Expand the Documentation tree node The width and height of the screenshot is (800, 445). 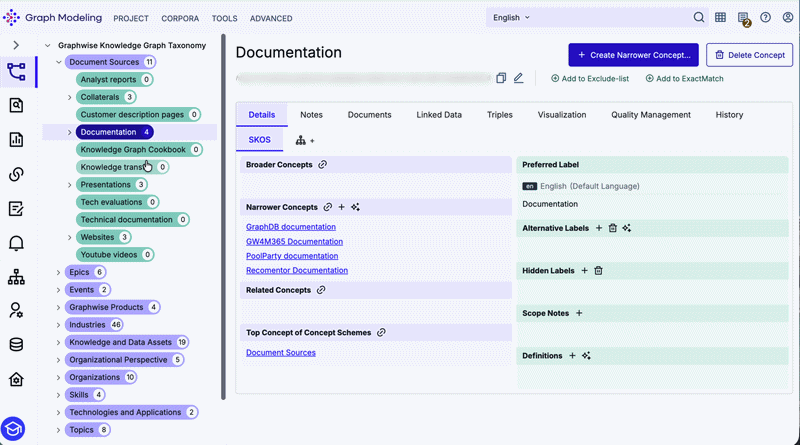pos(70,132)
